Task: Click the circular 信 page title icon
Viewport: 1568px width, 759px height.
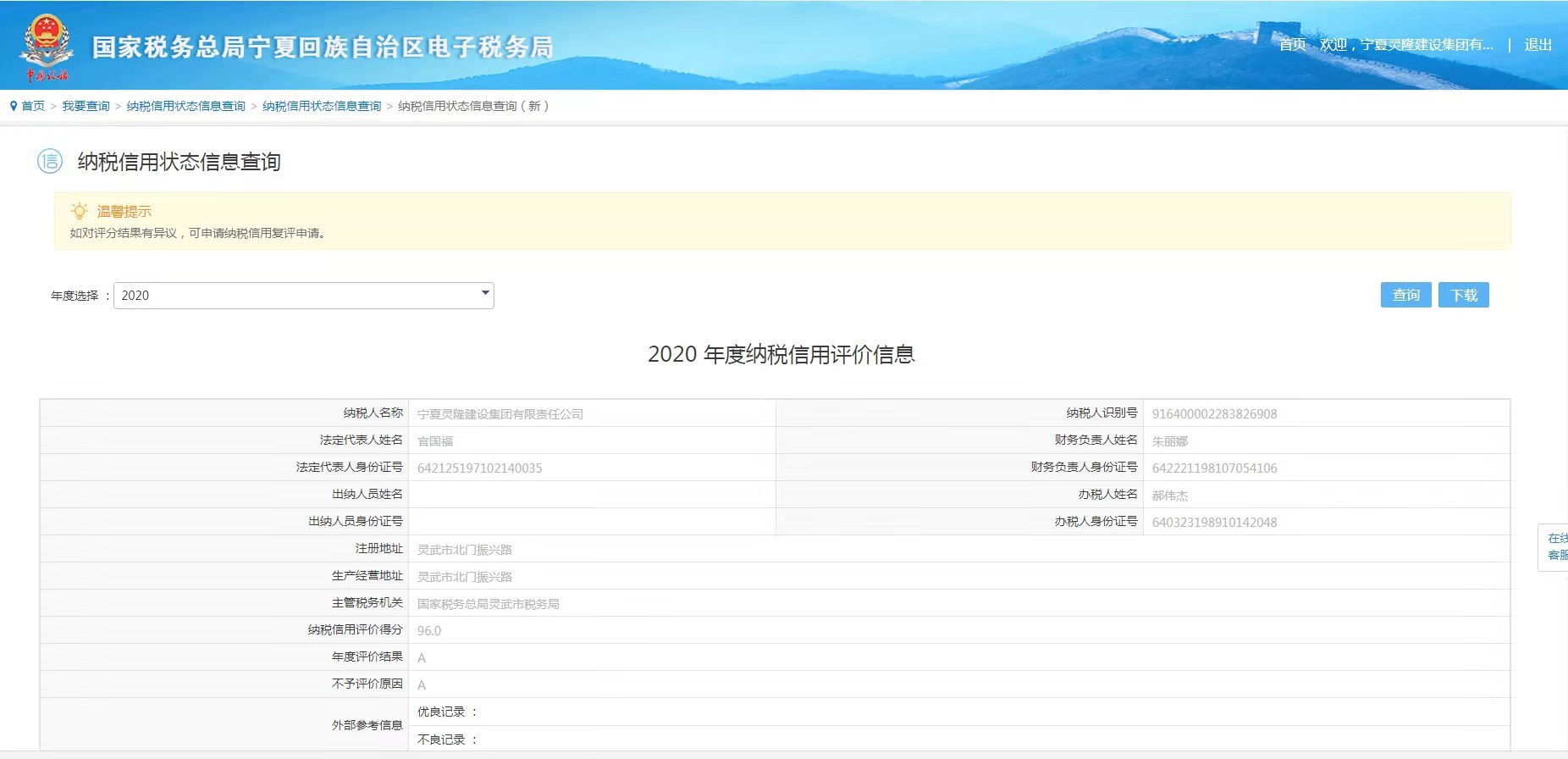Action: tap(50, 161)
